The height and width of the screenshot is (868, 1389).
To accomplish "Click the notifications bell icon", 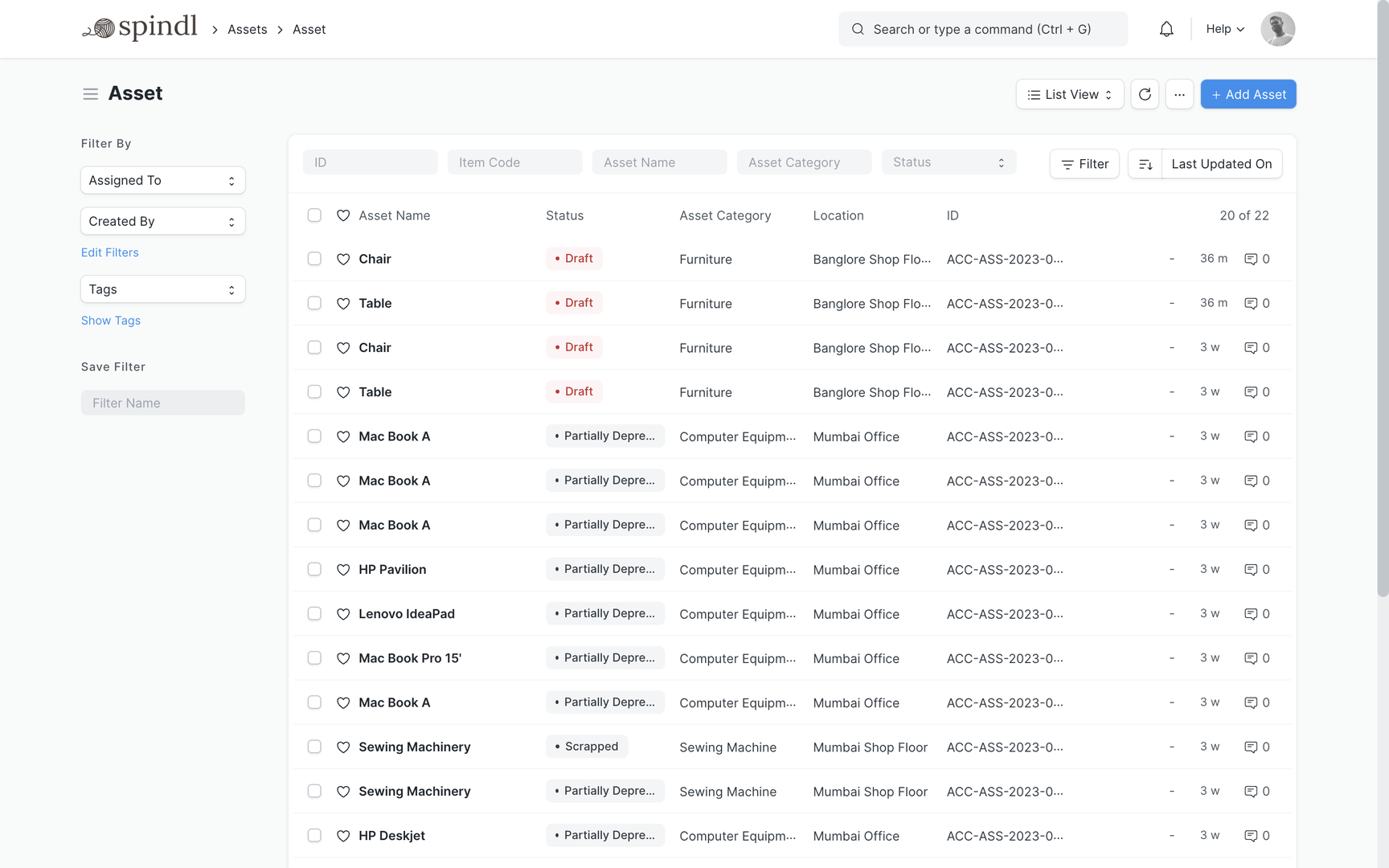I will click(x=1166, y=29).
